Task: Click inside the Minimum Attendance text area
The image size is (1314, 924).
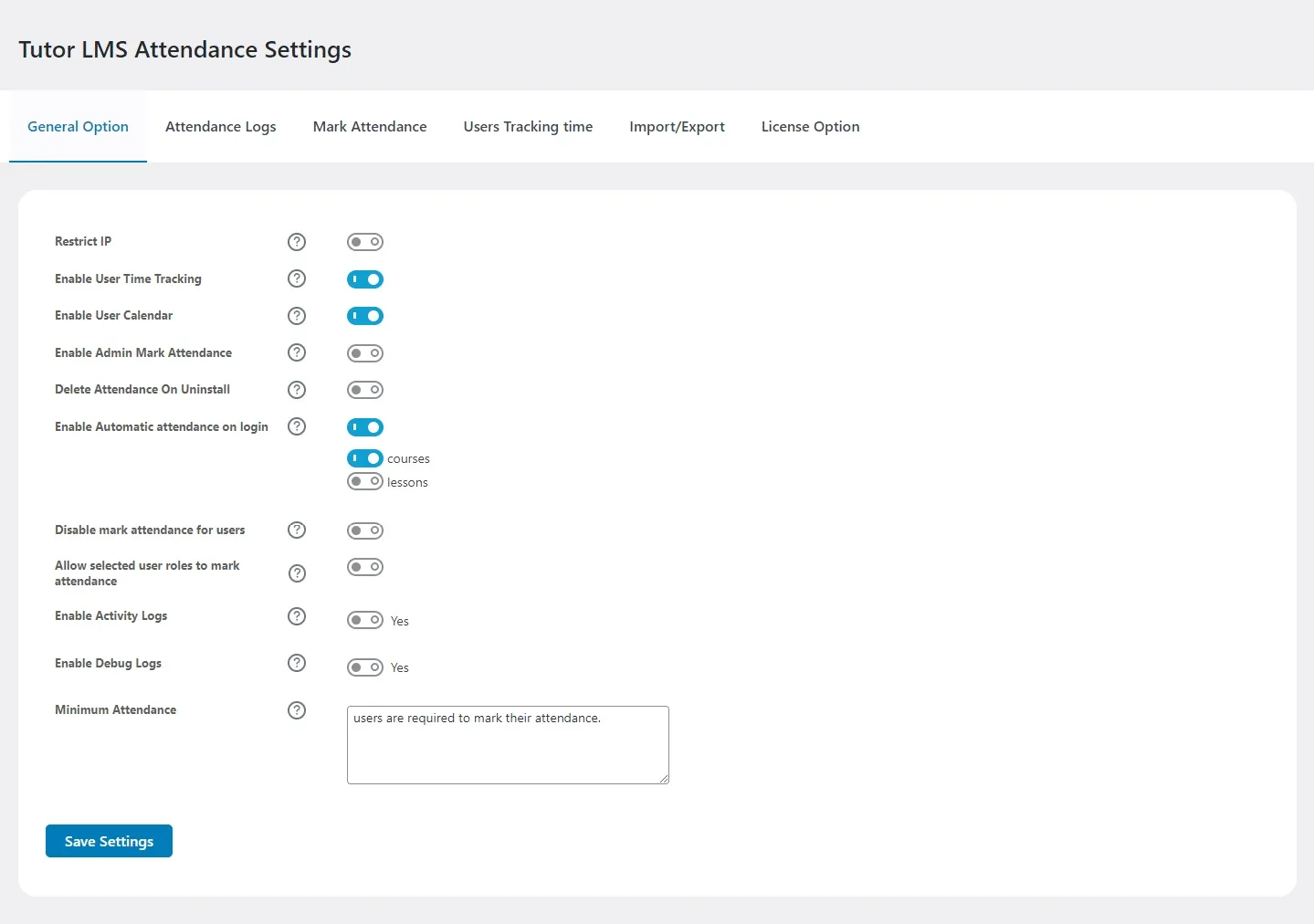Action: pyautogui.click(x=508, y=744)
